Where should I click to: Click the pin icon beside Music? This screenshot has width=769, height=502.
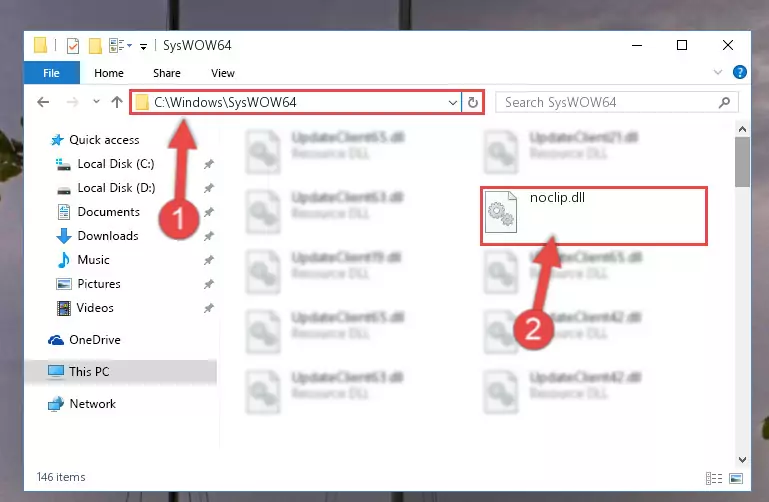(x=209, y=260)
